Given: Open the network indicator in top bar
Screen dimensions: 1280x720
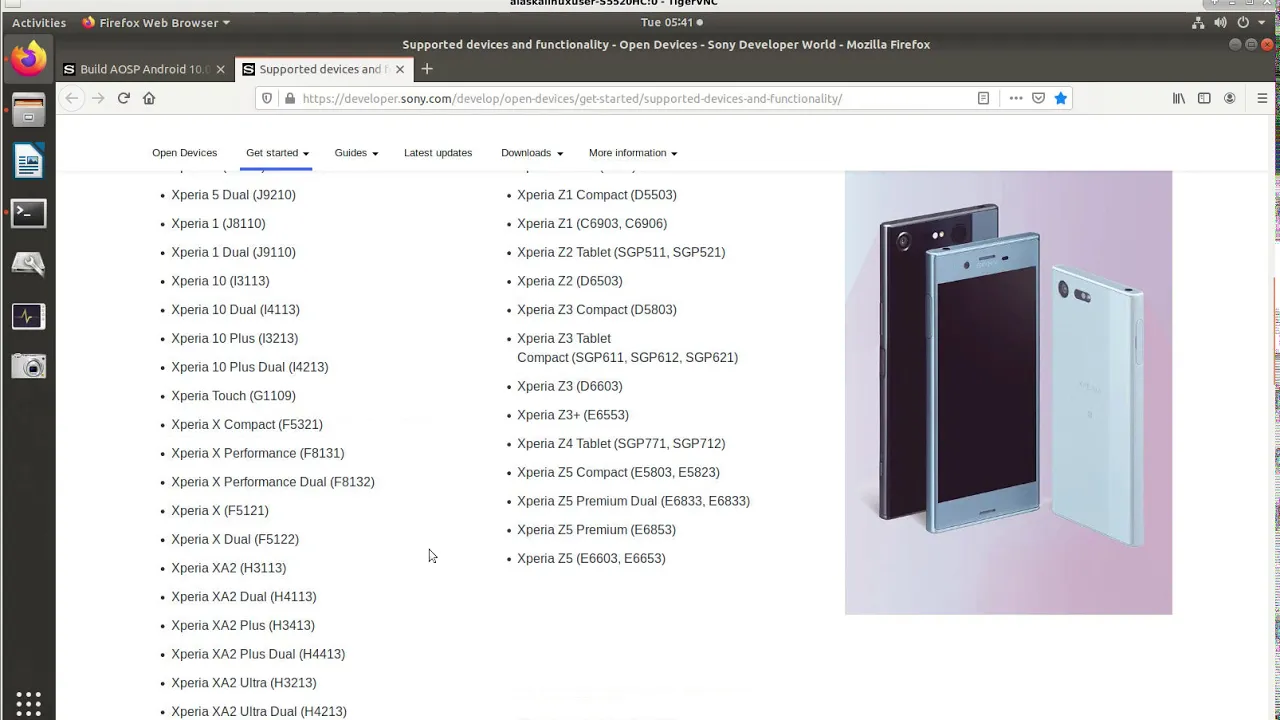Looking at the screenshot, I should (1197, 22).
